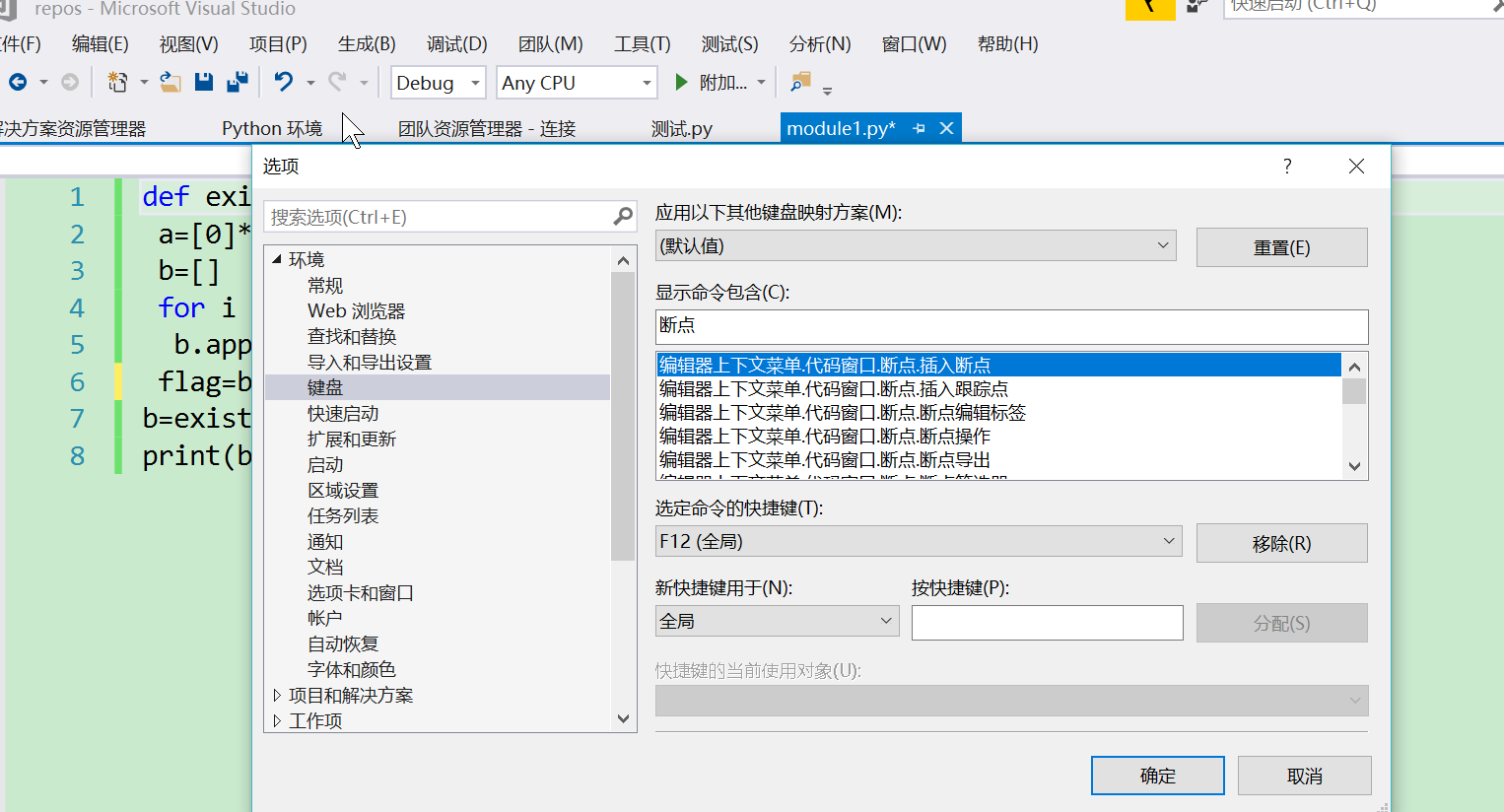Click the options tree scroll up arrow
The width and height of the screenshot is (1504, 812).
623,260
